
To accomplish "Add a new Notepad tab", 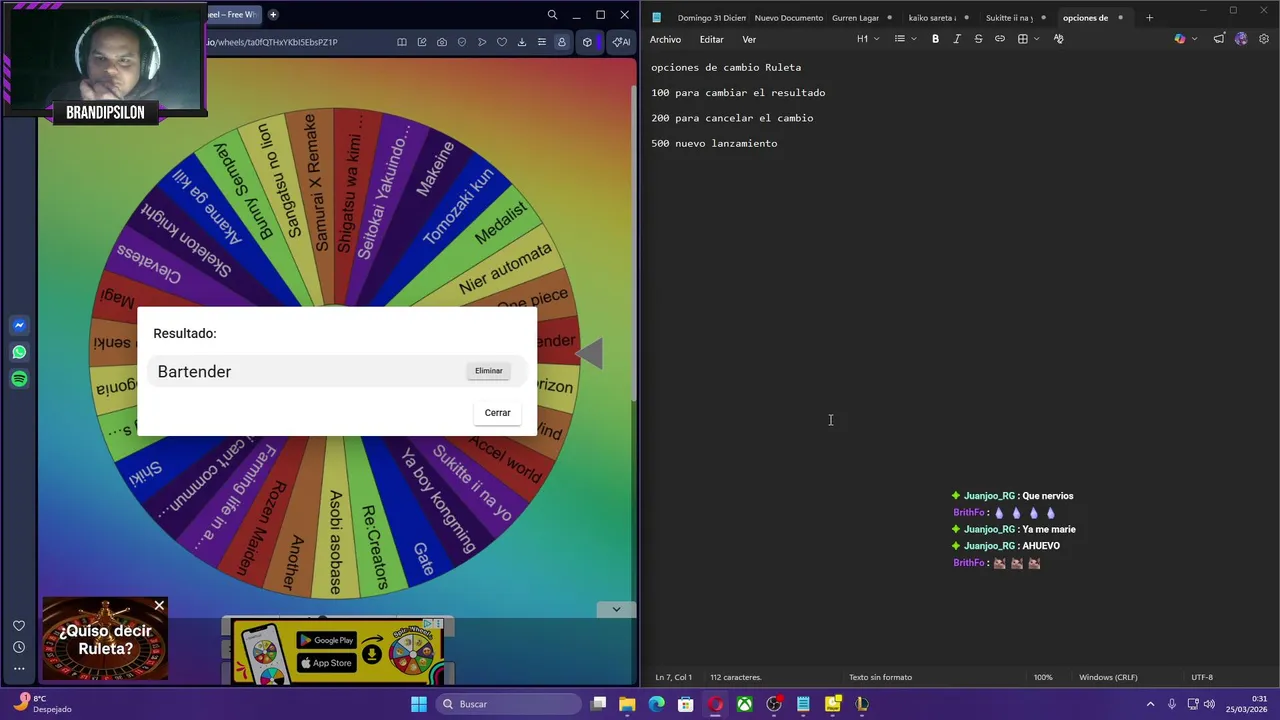I will (x=1149, y=17).
